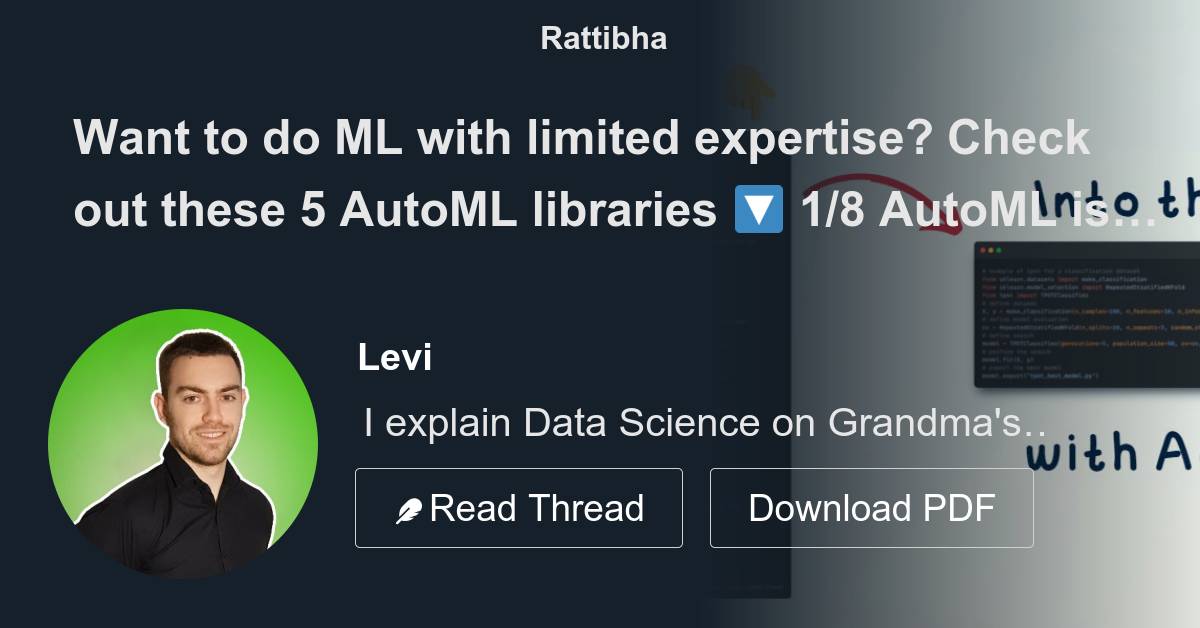
Task: Click the ellipsis at the end of the headline
Action: tap(1135, 224)
